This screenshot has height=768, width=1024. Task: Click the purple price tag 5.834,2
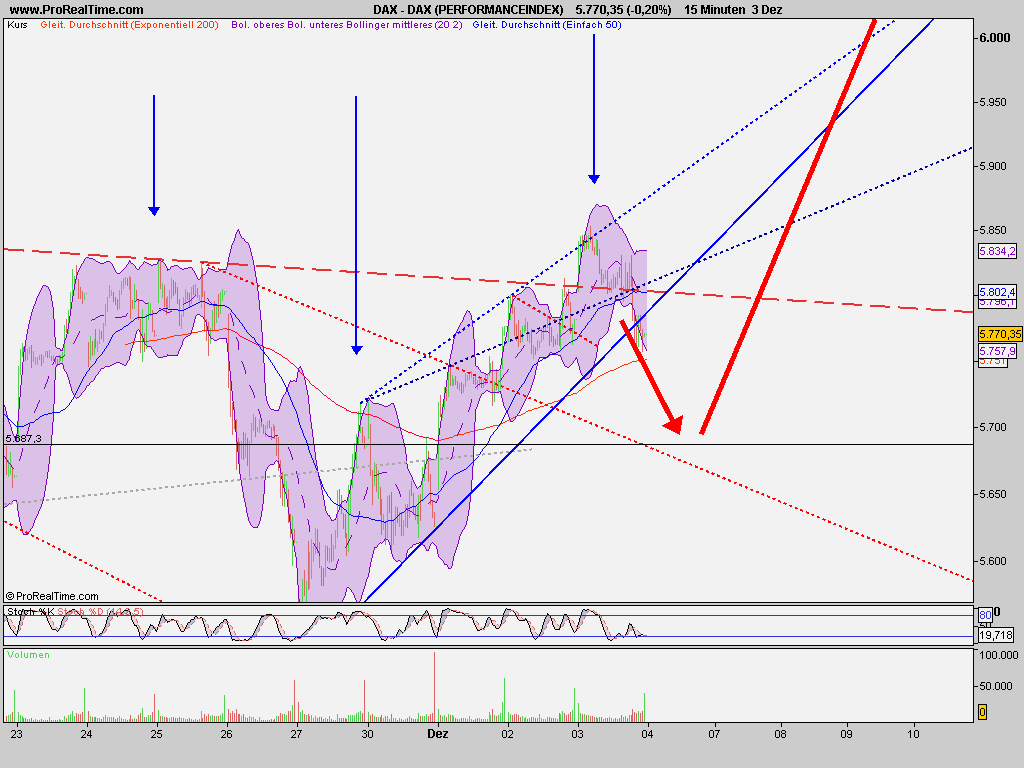coord(998,251)
